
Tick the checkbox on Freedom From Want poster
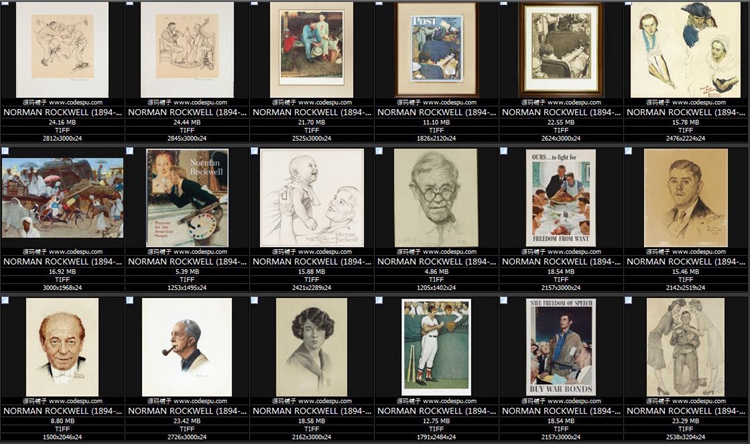tap(504, 151)
